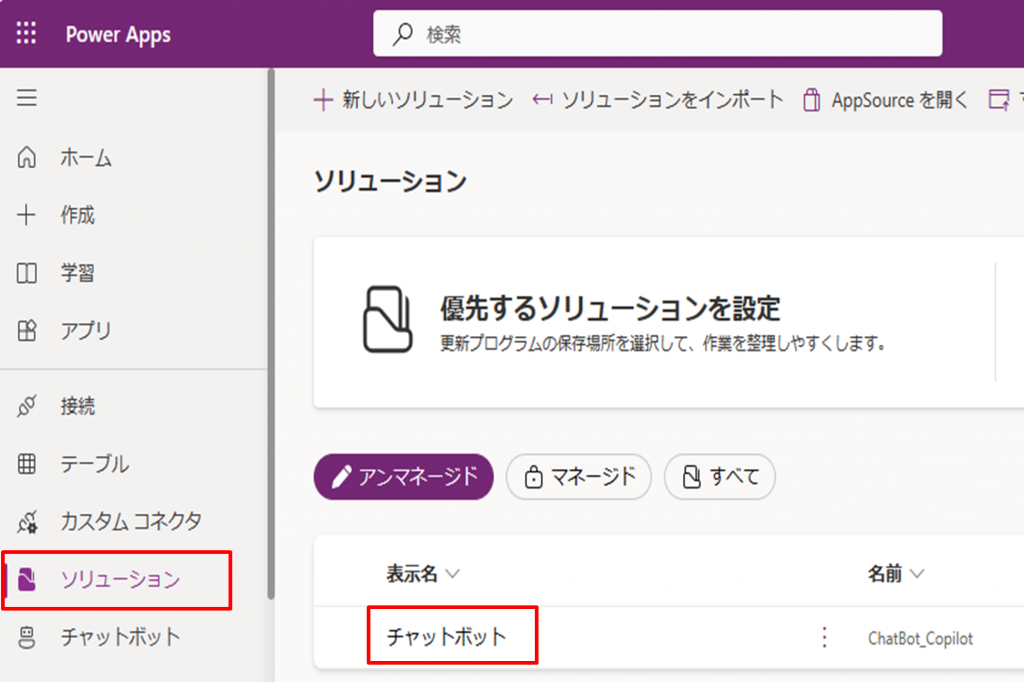This screenshot has width=1024, height=682.
Task: Click the grid icon beside テーブル
Action: click(x=27, y=464)
